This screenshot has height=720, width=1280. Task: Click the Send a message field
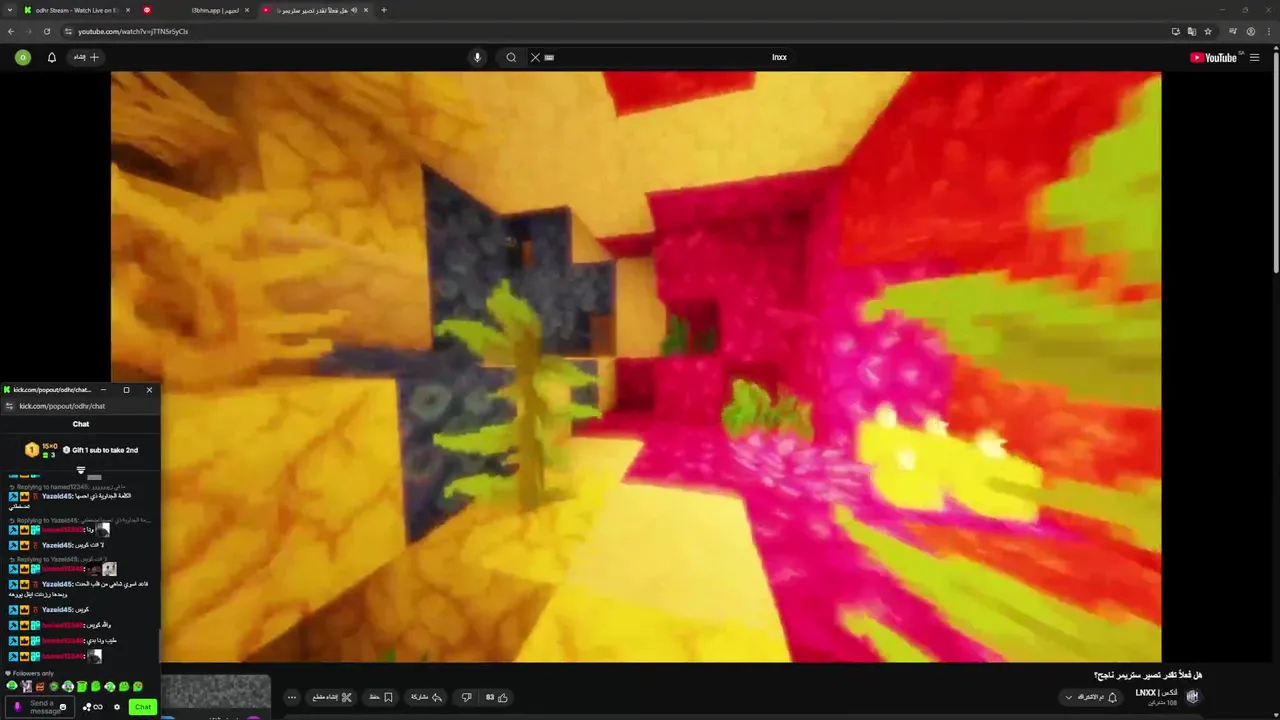[x=41, y=707]
